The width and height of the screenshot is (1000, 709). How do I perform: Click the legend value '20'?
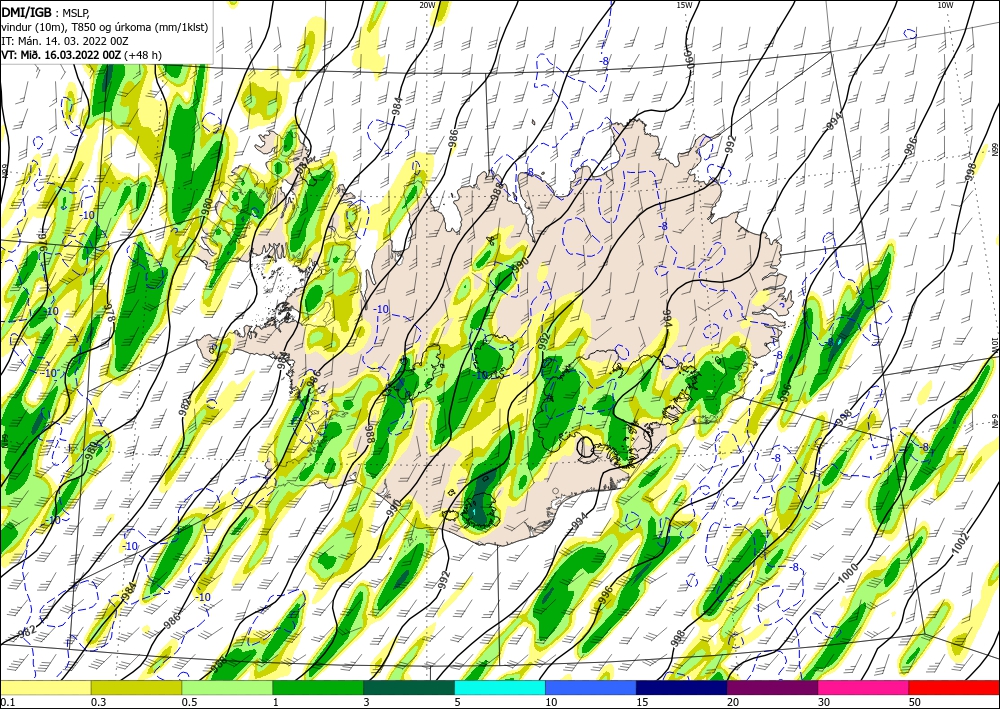coord(733,702)
